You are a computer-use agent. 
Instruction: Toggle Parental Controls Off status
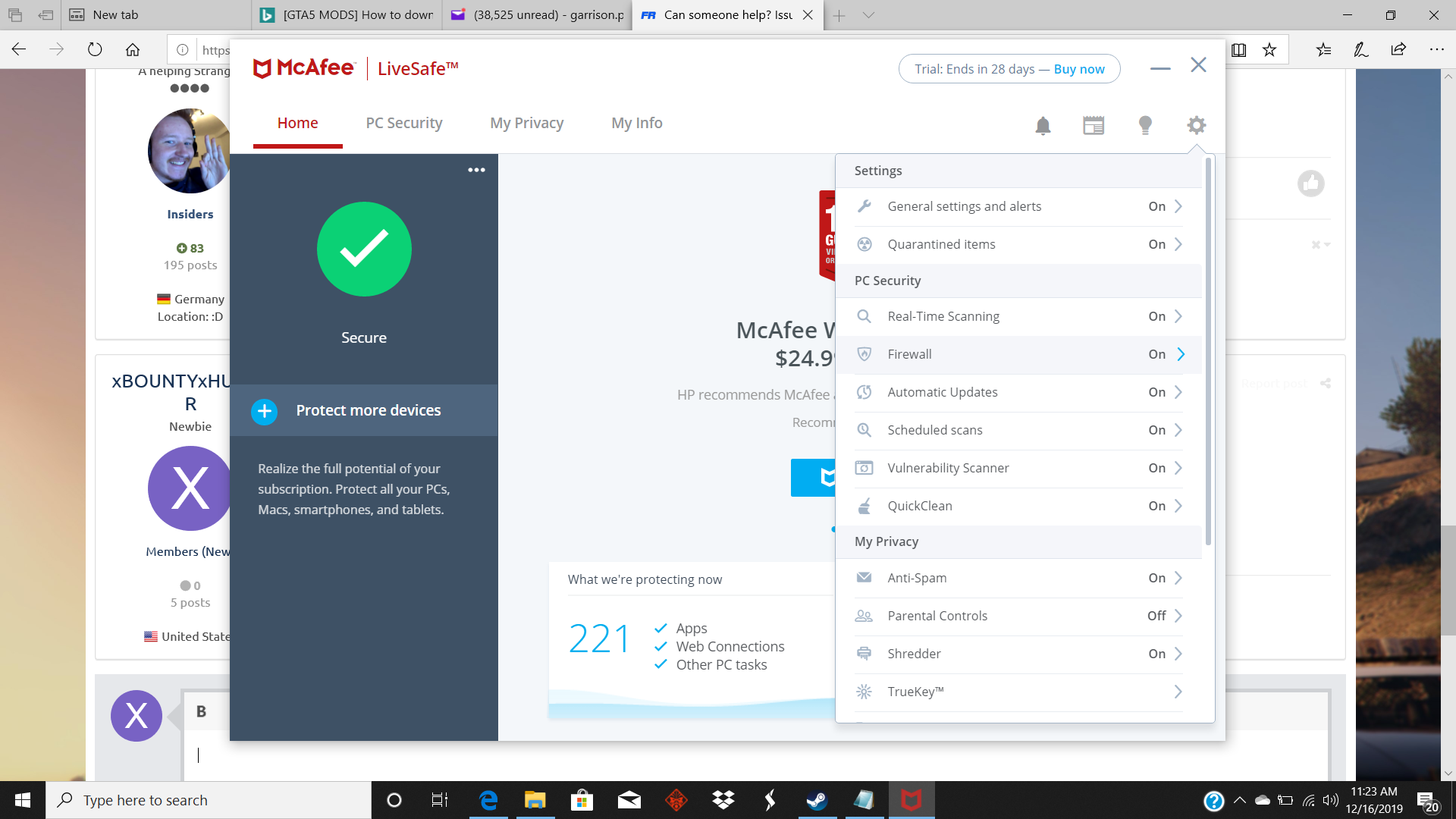click(x=1156, y=616)
